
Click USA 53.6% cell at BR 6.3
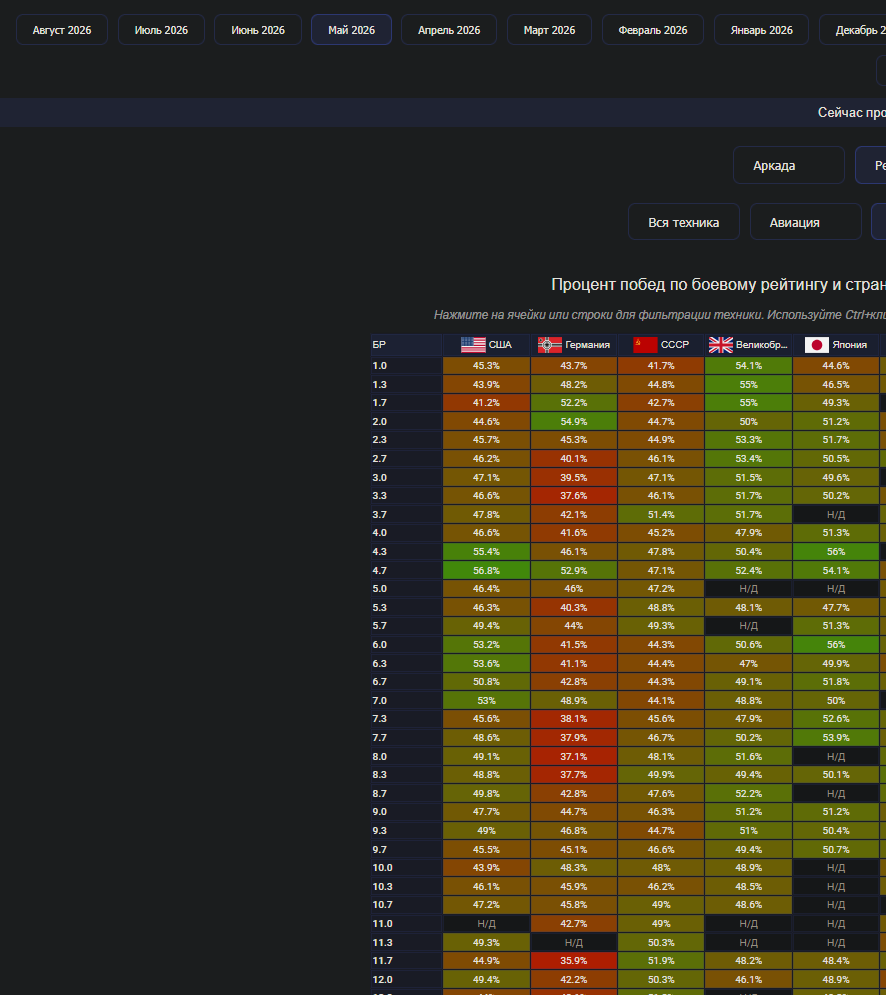[486, 663]
